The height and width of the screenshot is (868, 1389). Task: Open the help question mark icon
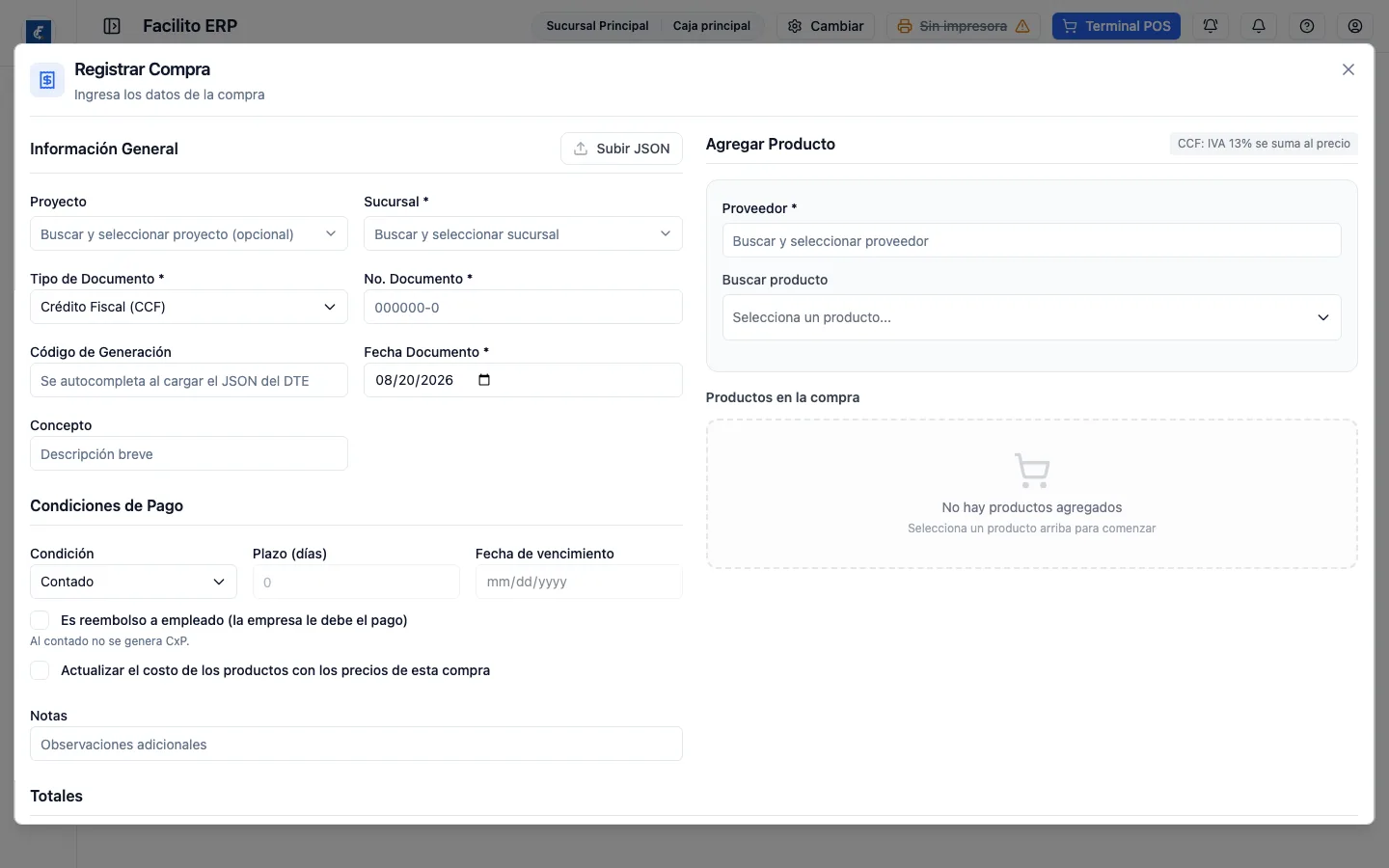coord(1307,26)
